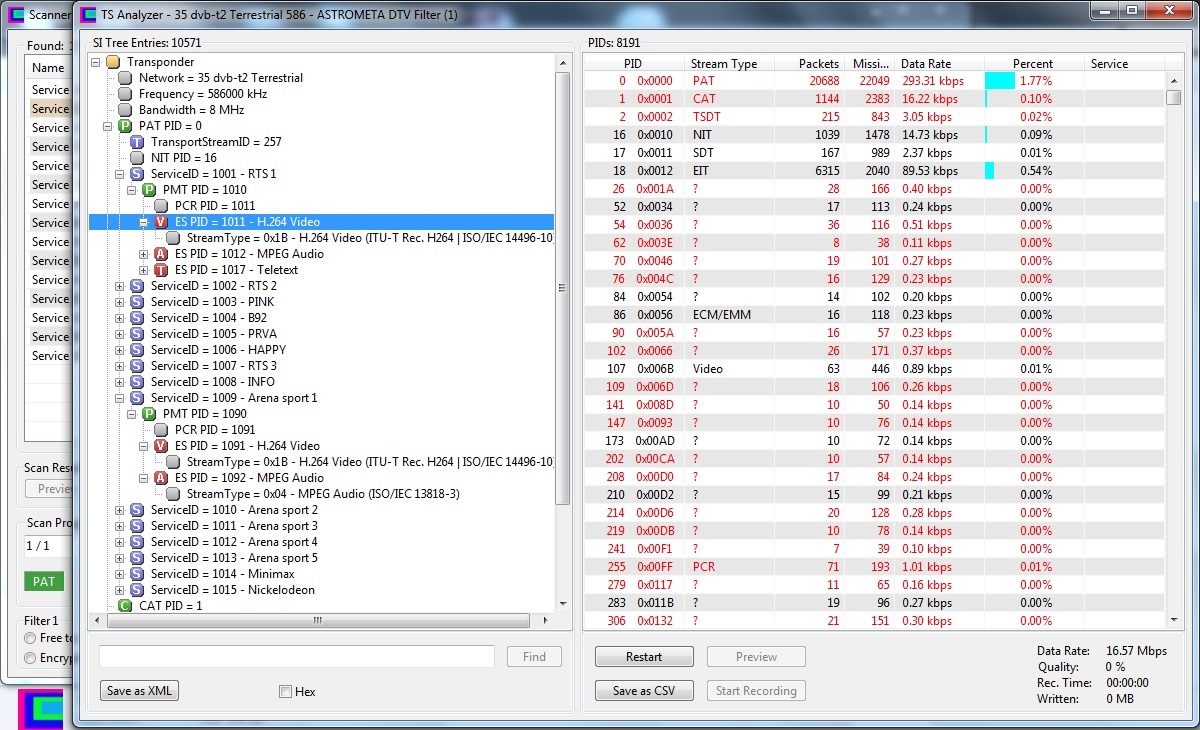Click the ServiceID = 1008 - INFO icon
The image size is (1200, 730).
tap(137, 382)
